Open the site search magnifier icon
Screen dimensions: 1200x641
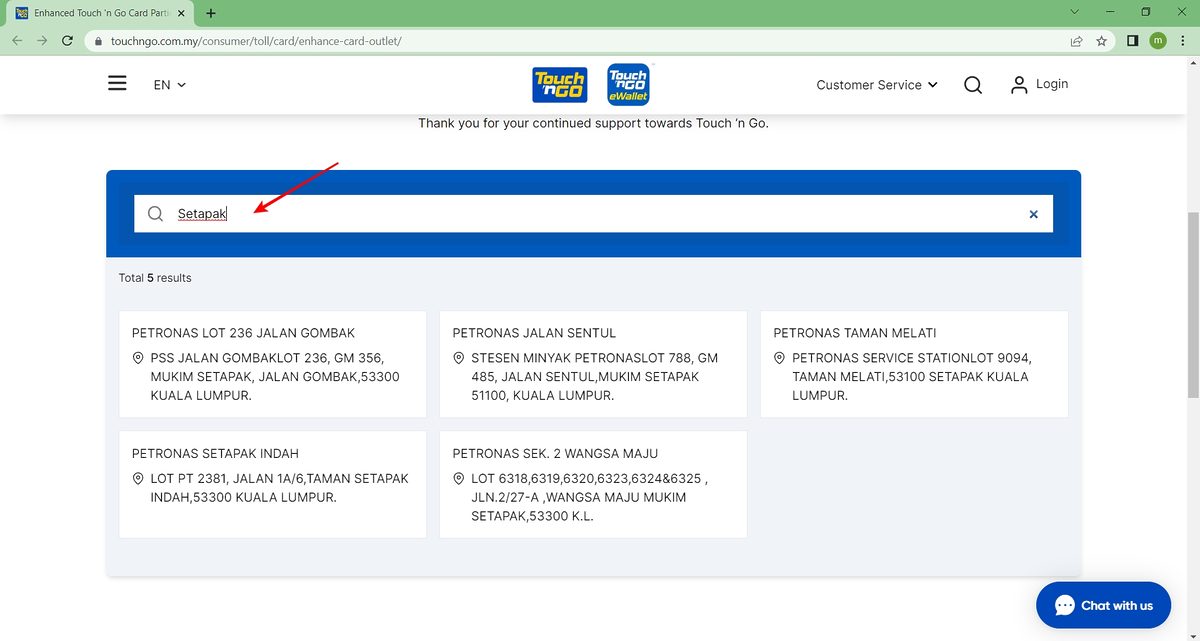973,85
